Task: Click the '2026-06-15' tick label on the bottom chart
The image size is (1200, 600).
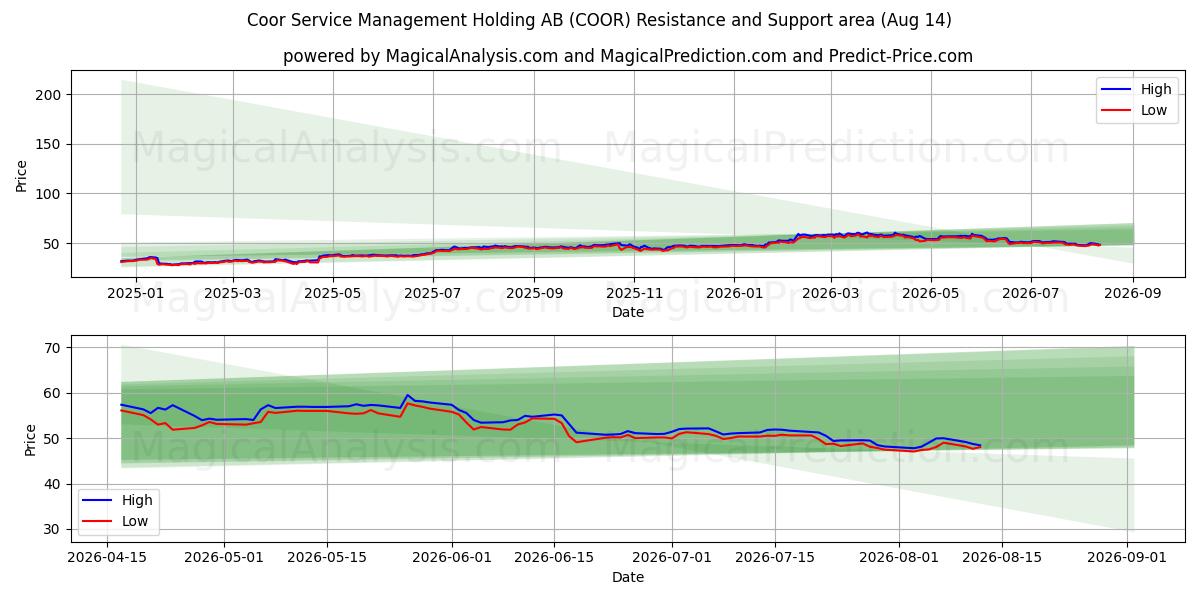Action: click(555, 558)
